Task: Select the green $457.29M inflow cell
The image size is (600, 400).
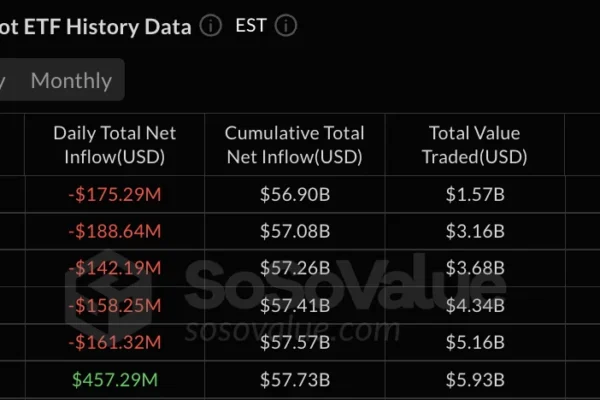Action: coord(114,379)
